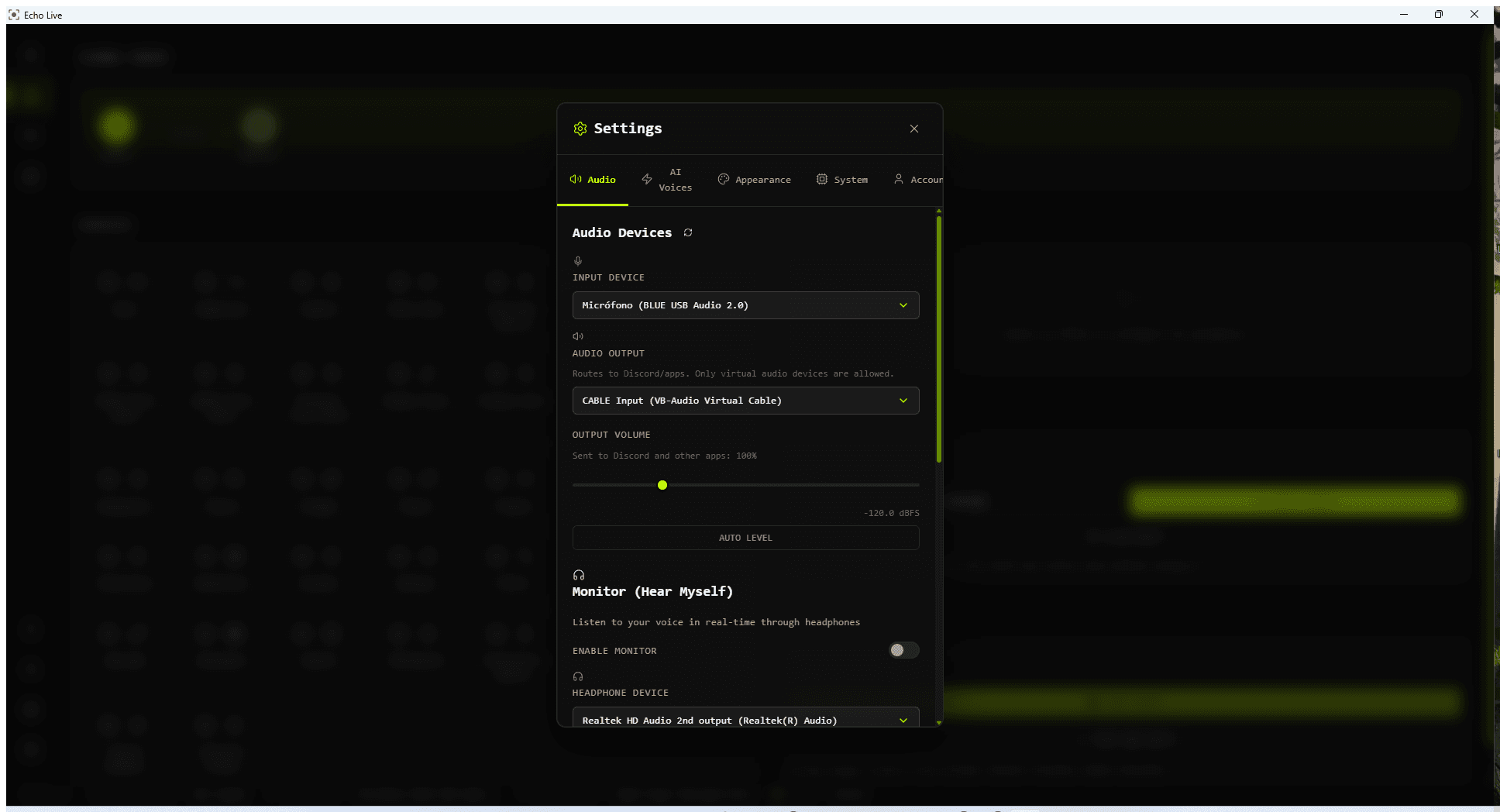Close the Settings dialog with X
Viewport: 1500px width, 812px height.
[914, 129]
